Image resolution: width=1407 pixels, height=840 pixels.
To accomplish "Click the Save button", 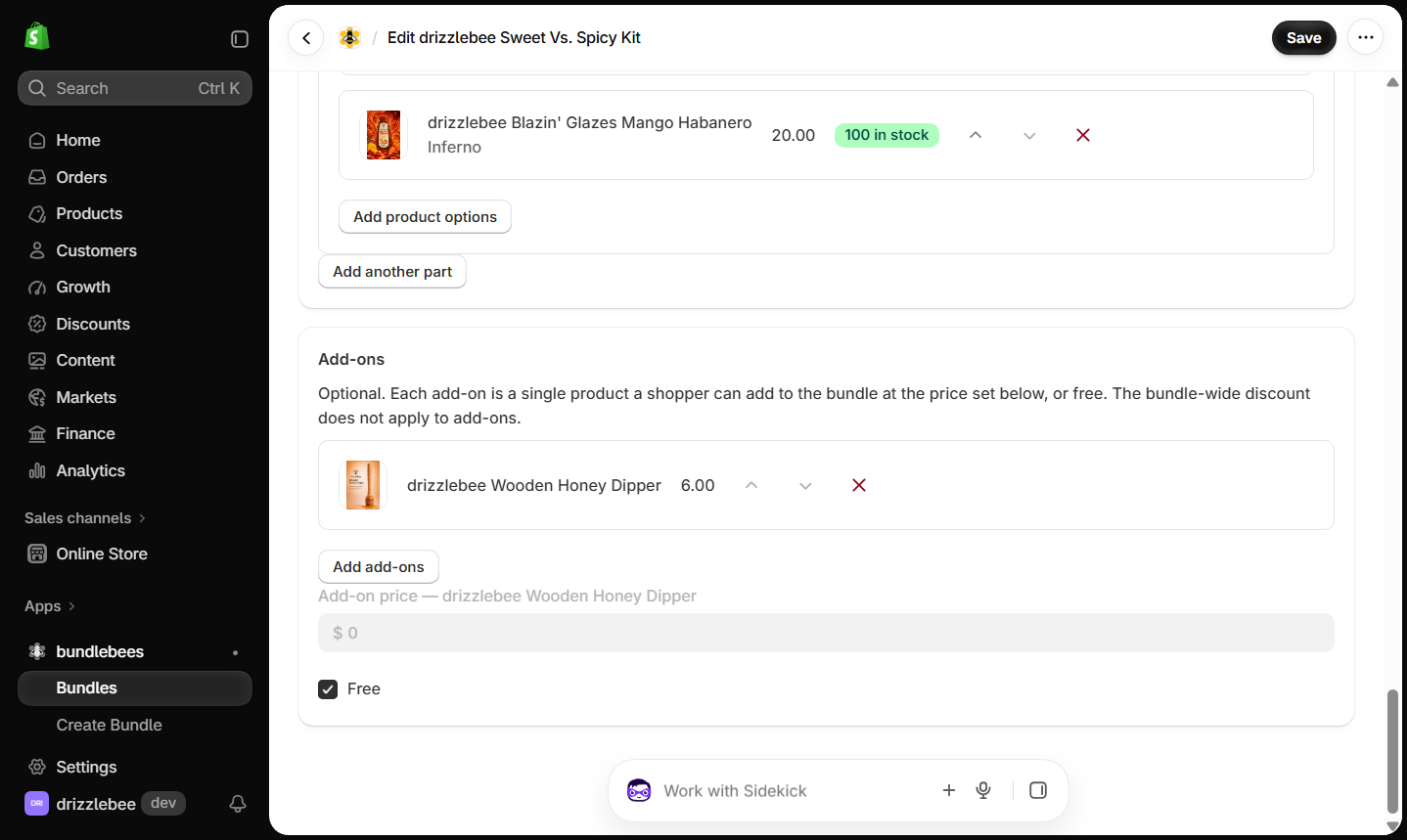I will click(1304, 38).
